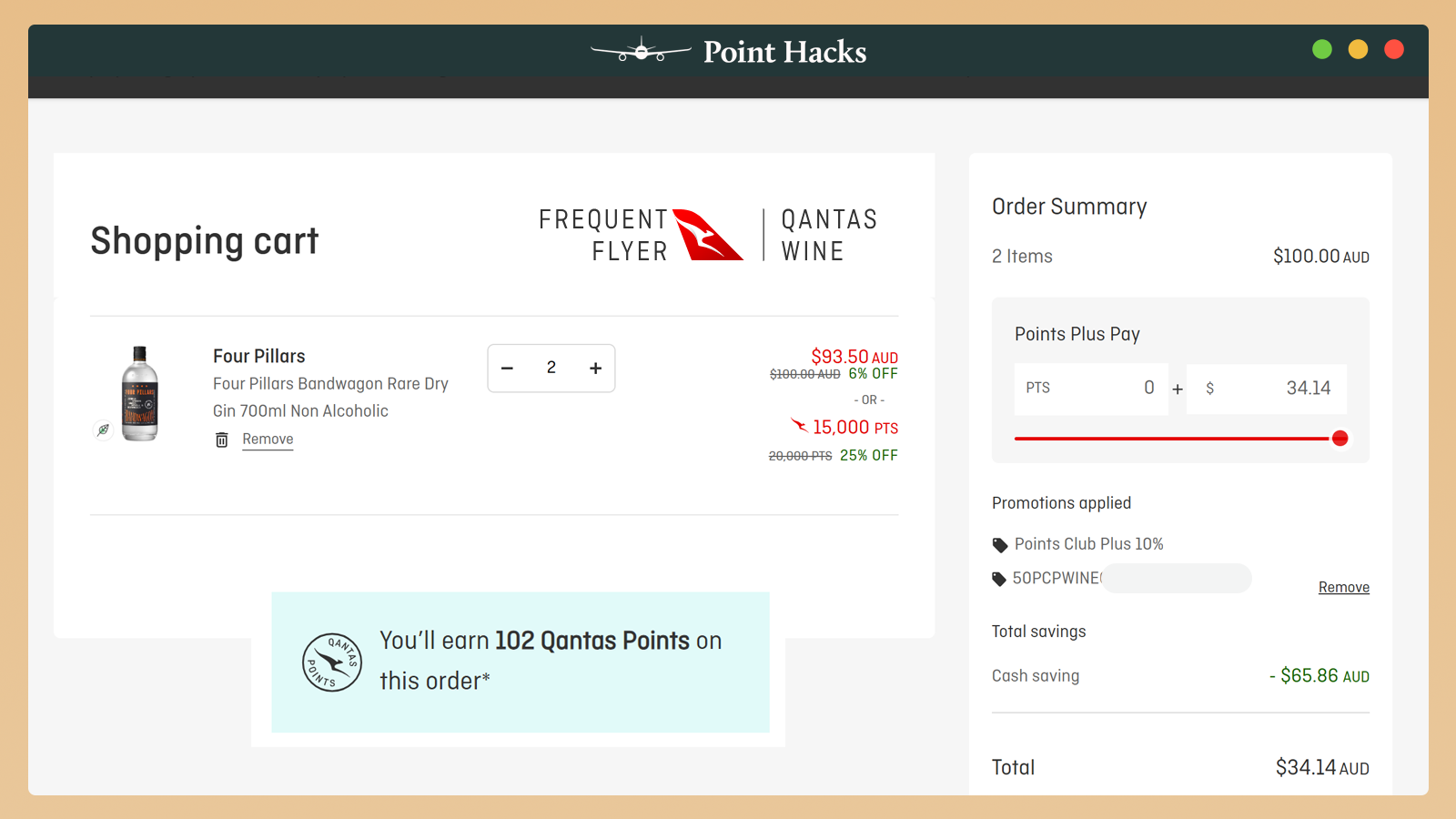Click the dollar amount field showing 34.14

1267,389
